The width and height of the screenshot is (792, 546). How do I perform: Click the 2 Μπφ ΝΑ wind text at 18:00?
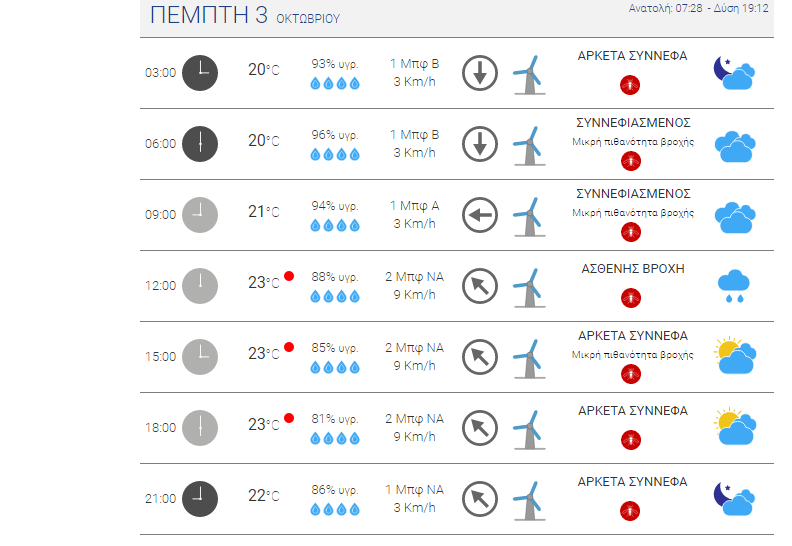414,419
